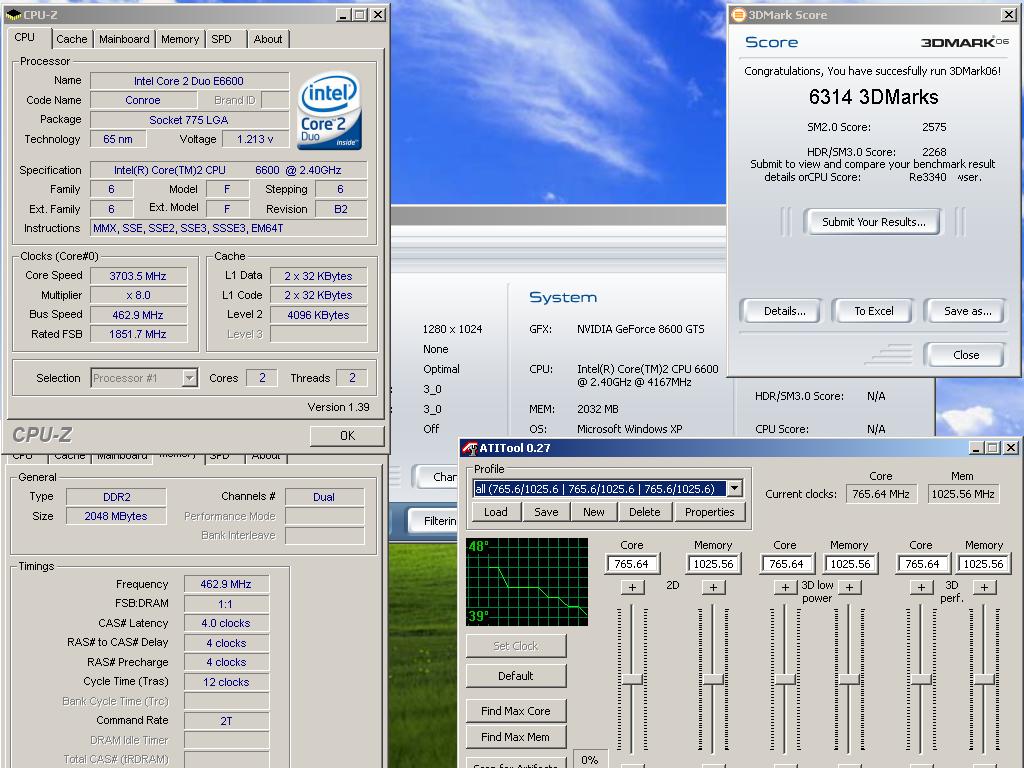Click the 3D low power Memory slider handle

[x=849, y=679]
